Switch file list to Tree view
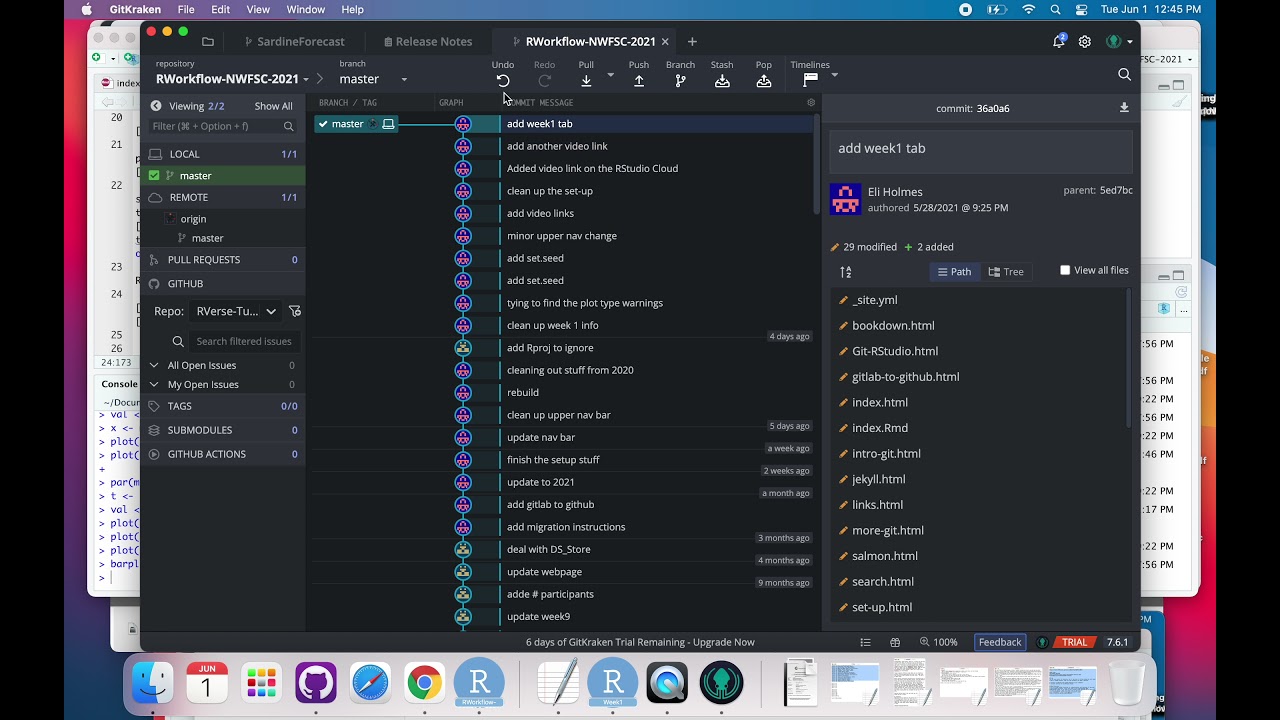Image resolution: width=1280 pixels, height=720 pixels. (x=1006, y=272)
